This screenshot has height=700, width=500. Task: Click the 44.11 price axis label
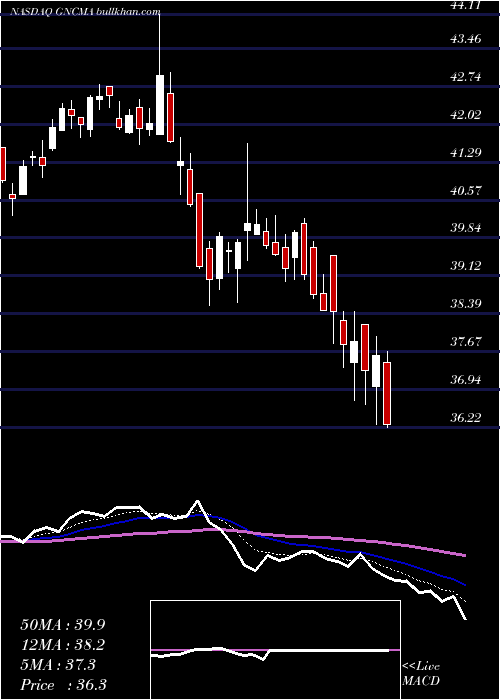pyautogui.click(x=466, y=5)
